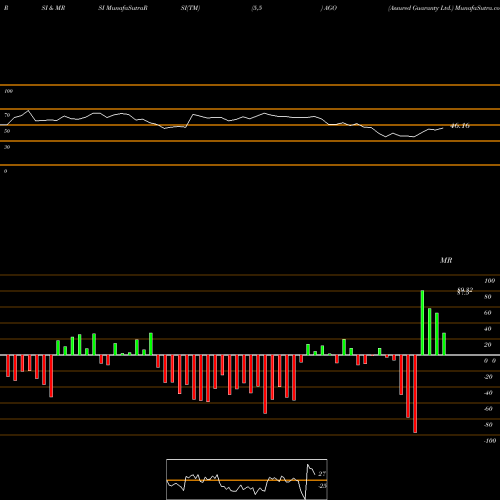Click the MR axis label -20

pyautogui.click(x=488, y=377)
